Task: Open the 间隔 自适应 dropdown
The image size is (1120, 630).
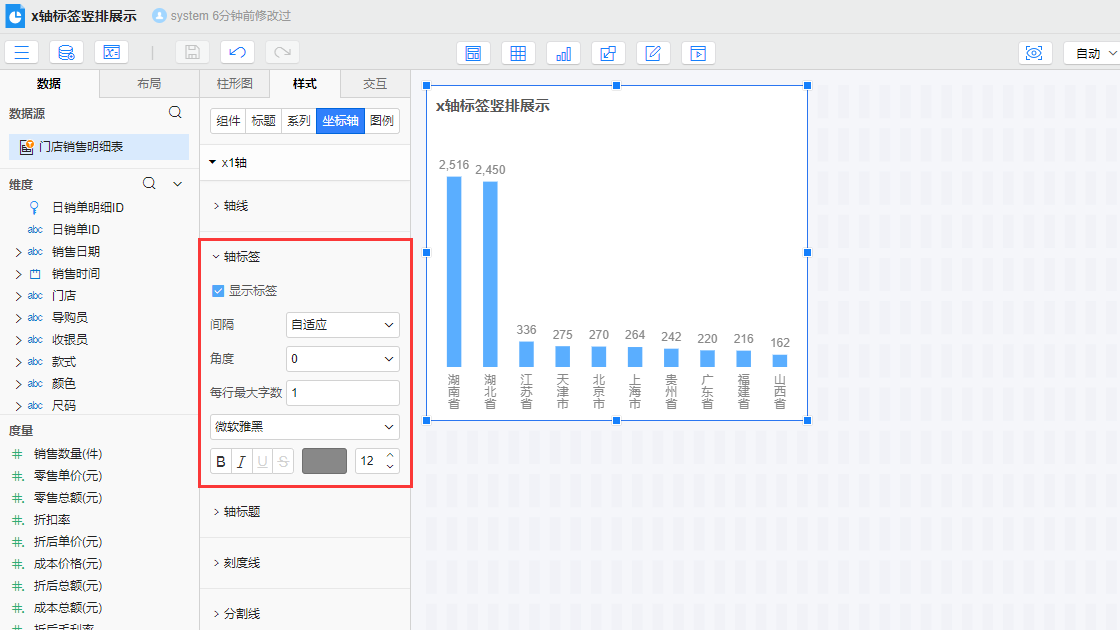Action: tap(342, 324)
